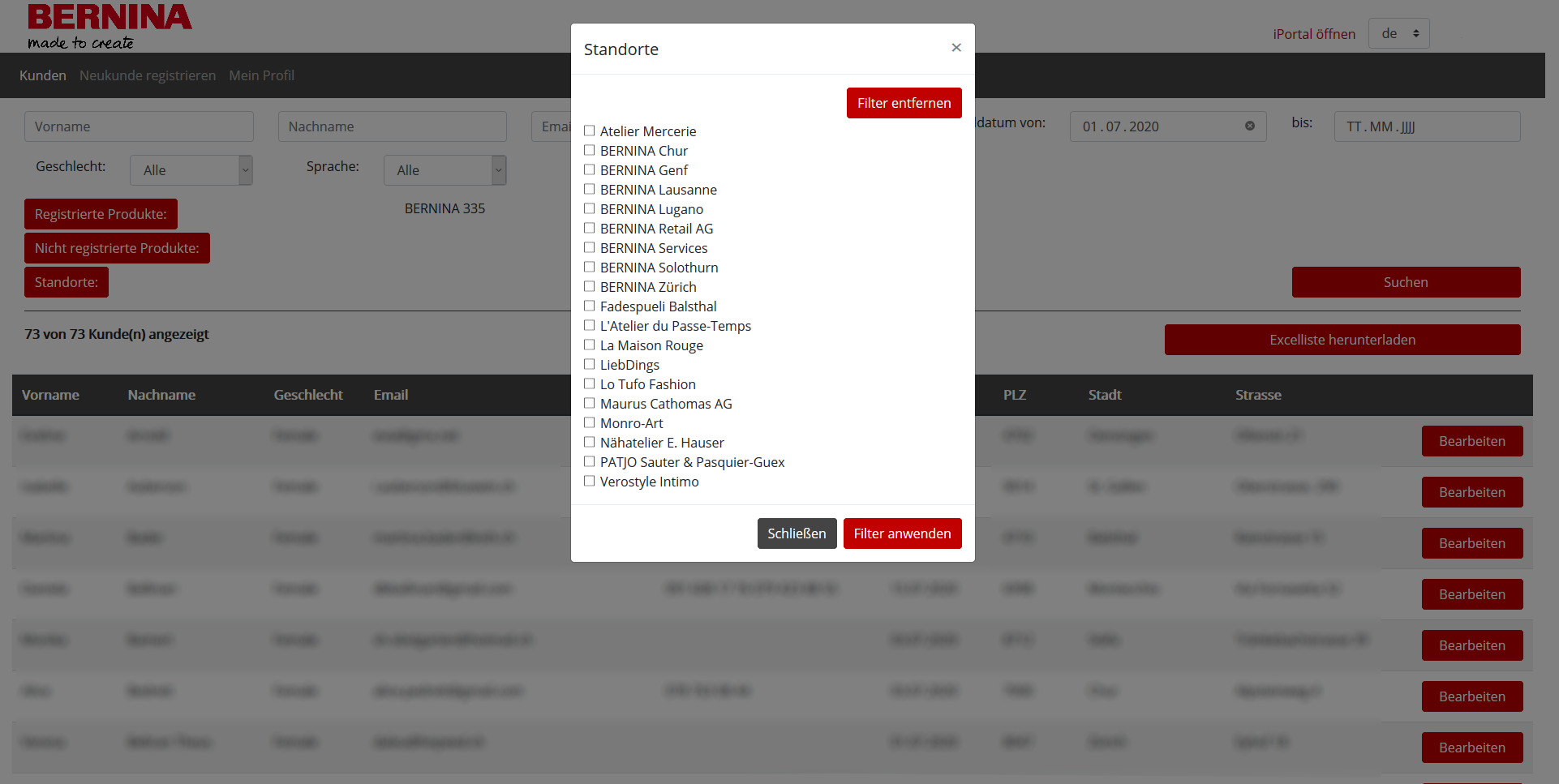Focus the Nachname input field
Screen dimensions: 1559x784
(x=393, y=126)
